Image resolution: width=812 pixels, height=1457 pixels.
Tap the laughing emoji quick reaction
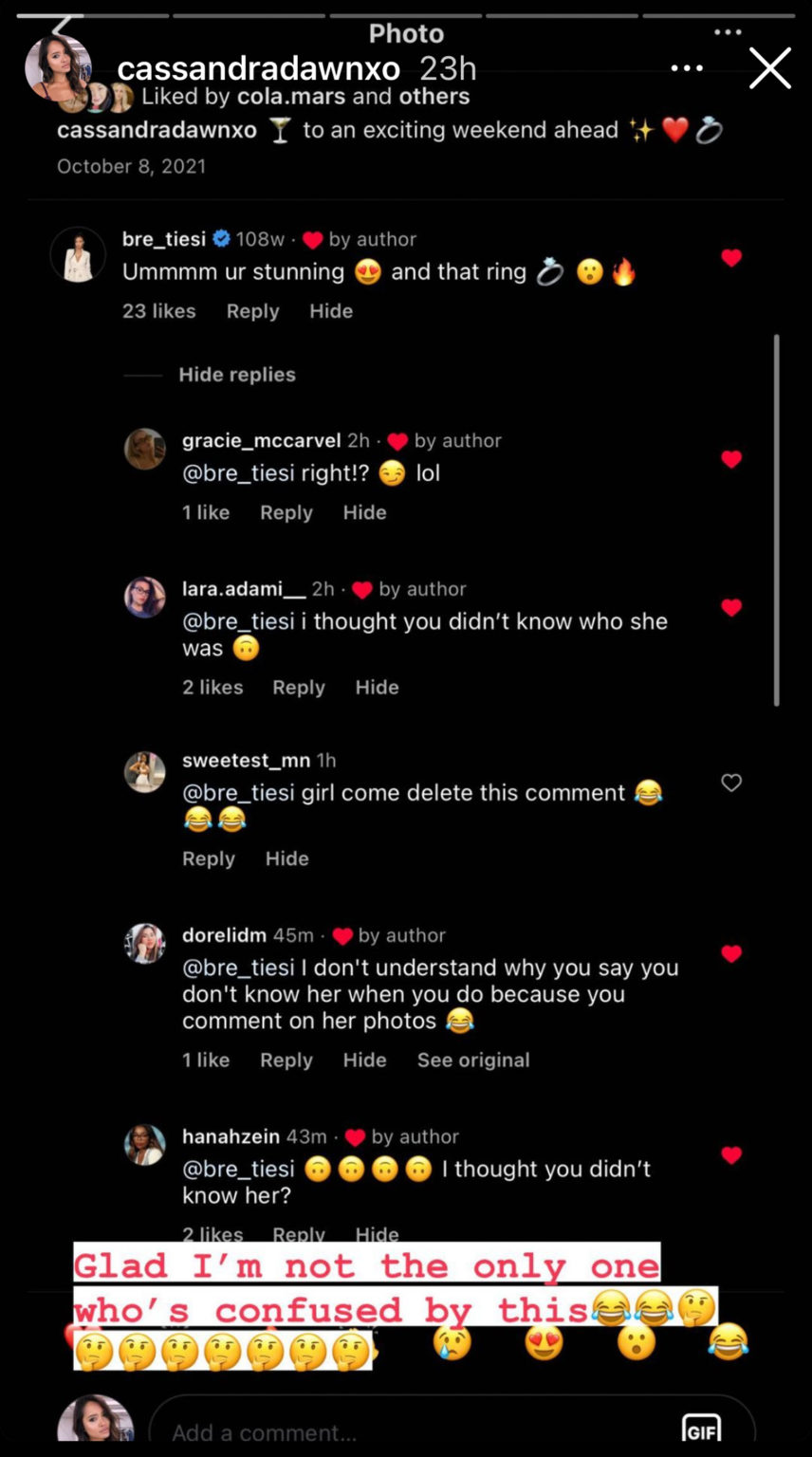point(728,1341)
